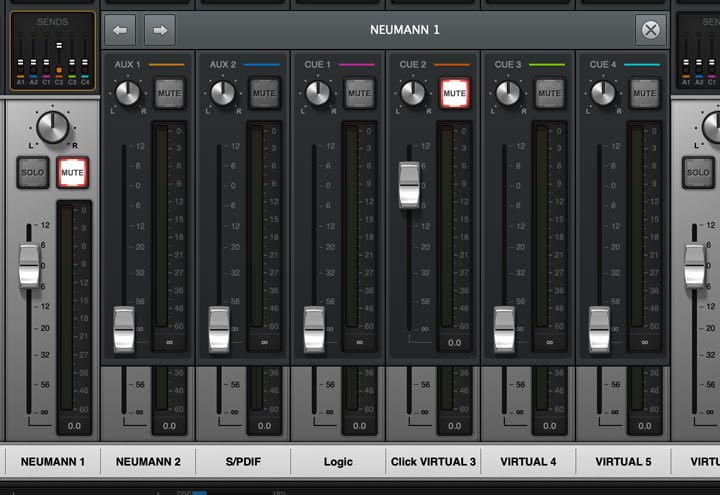Click the NEUMANN 1 channel 0.0 level readout
The width and height of the screenshot is (720, 495).
74,426
